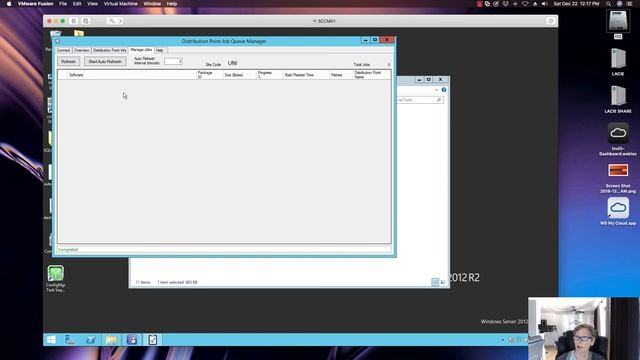The height and width of the screenshot is (360, 640).
Task: Show hidden tray icons arrow in Windows taskbar
Action: [503, 340]
